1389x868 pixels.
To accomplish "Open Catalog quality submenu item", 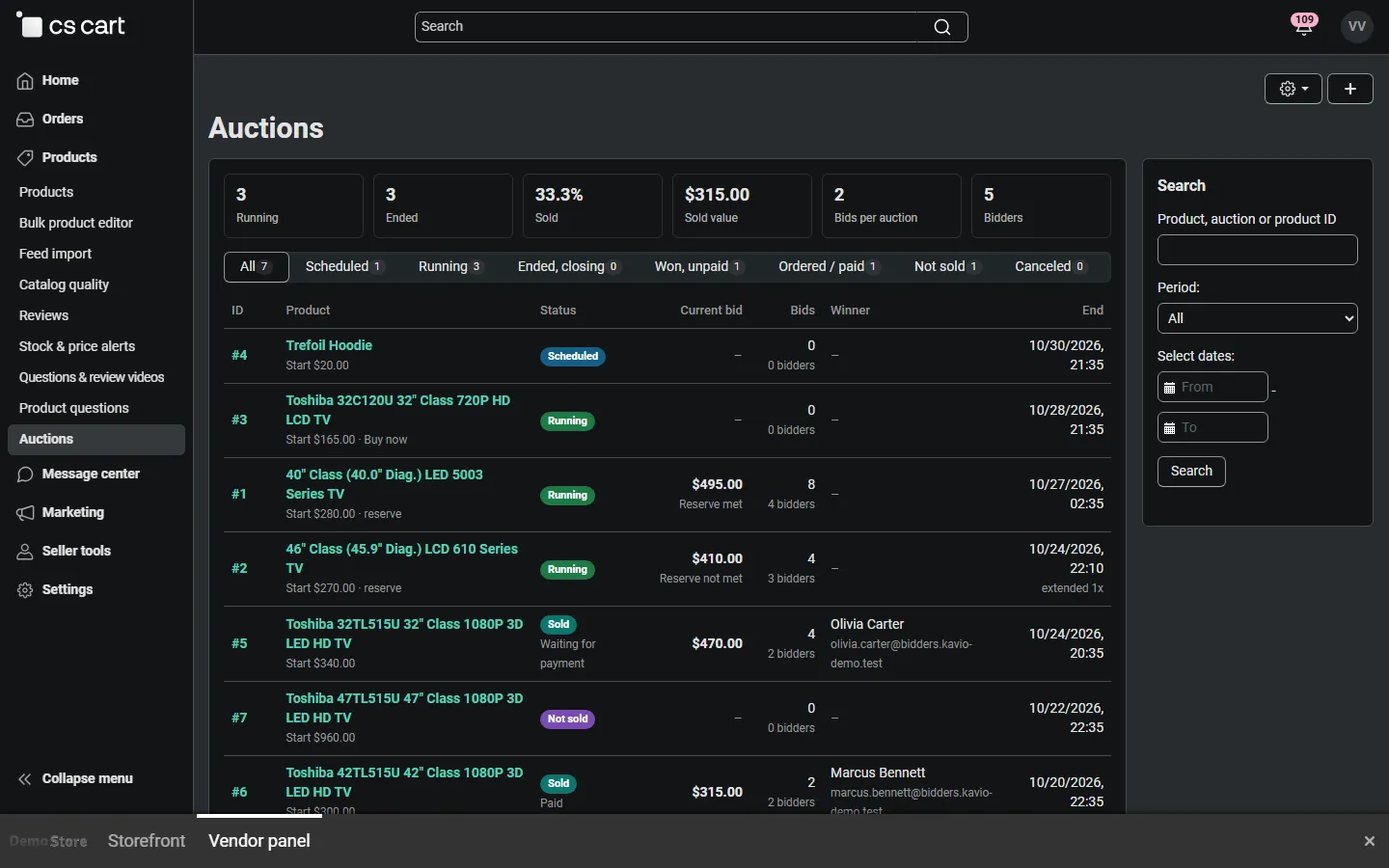I will click(64, 285).
